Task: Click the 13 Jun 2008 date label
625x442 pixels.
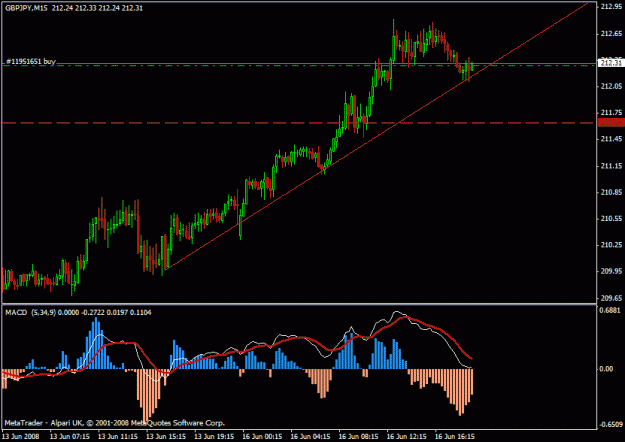Action: point(21,436)
